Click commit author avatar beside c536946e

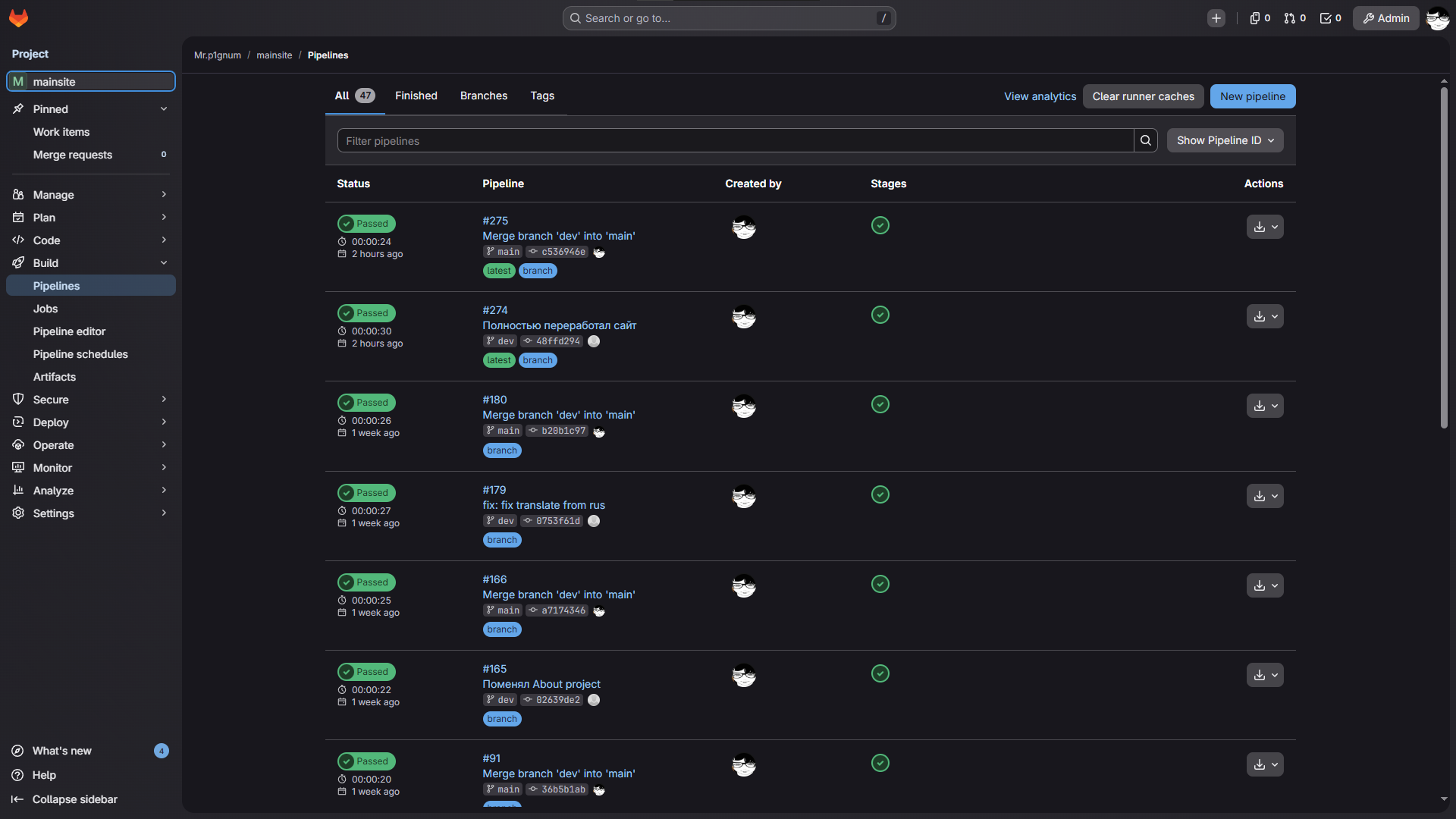(599, 252)
